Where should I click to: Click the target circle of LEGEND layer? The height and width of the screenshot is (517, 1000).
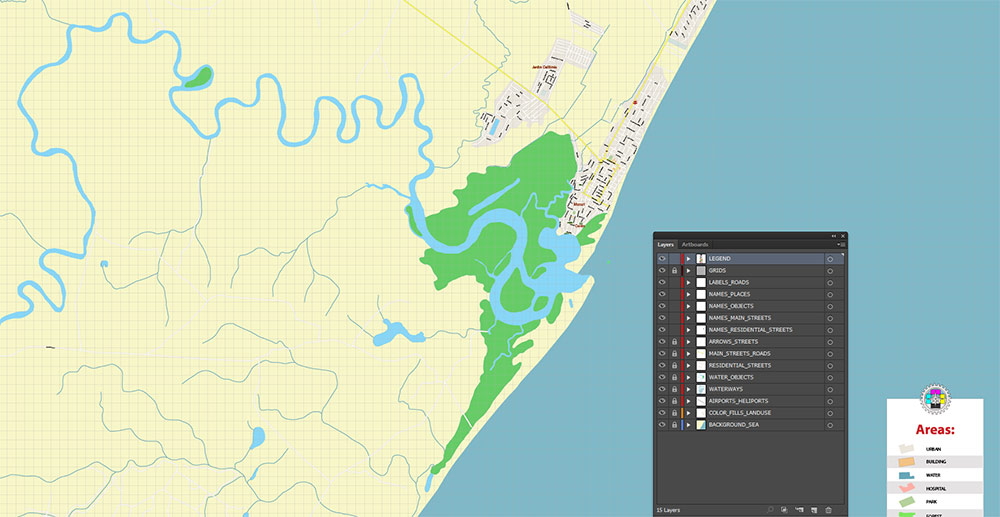pos(830,259)
